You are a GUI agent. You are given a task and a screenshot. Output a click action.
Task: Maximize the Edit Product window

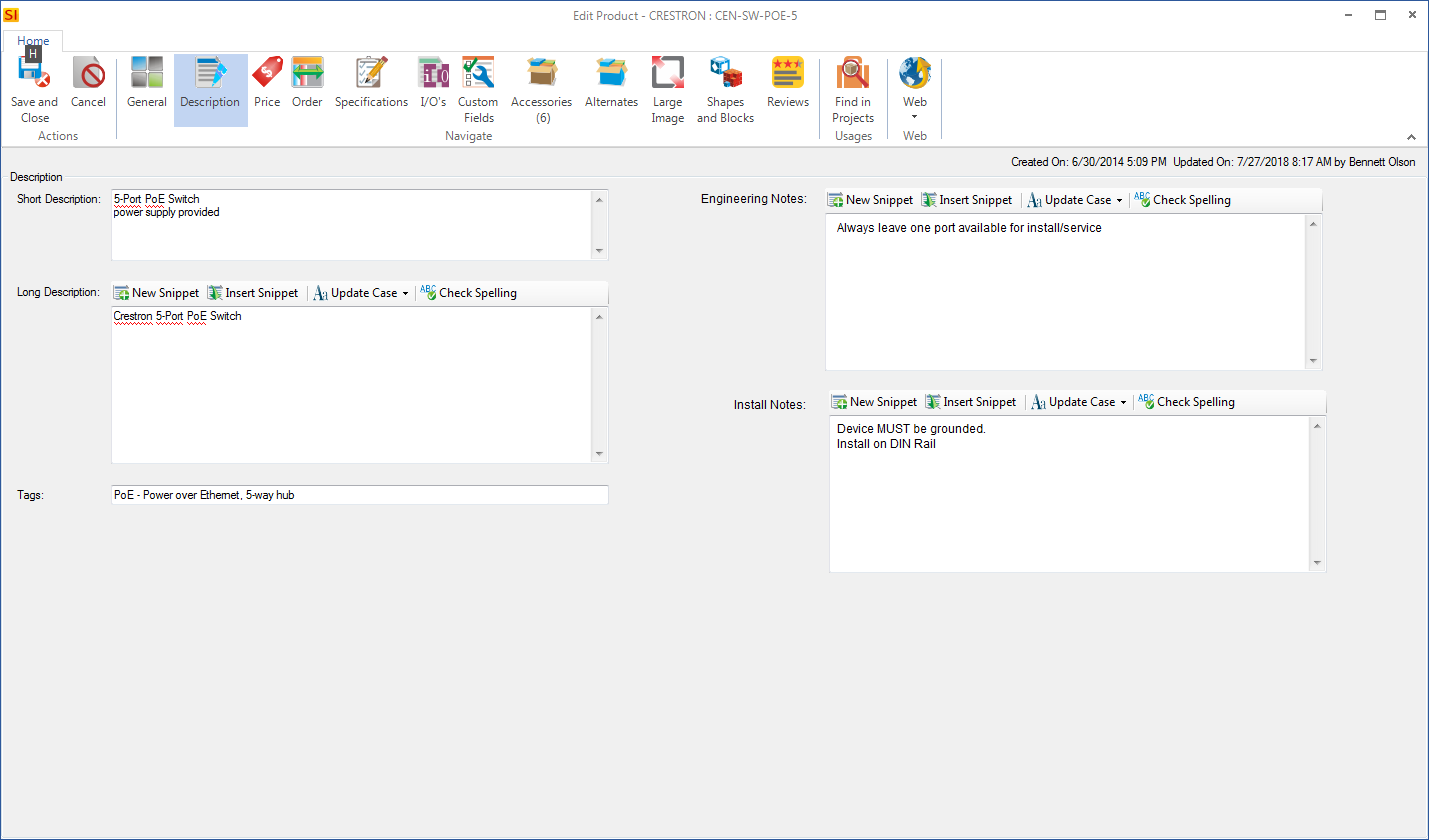[x=1380, y=15]
